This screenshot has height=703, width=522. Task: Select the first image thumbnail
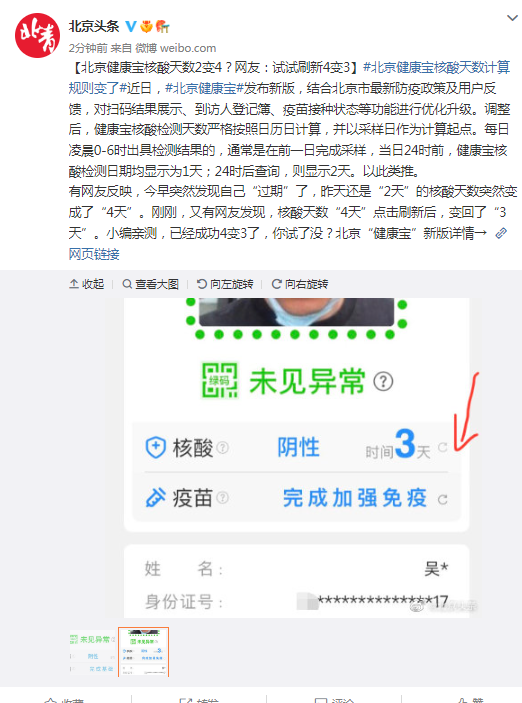pyautogui.click(x=92, y=652)
